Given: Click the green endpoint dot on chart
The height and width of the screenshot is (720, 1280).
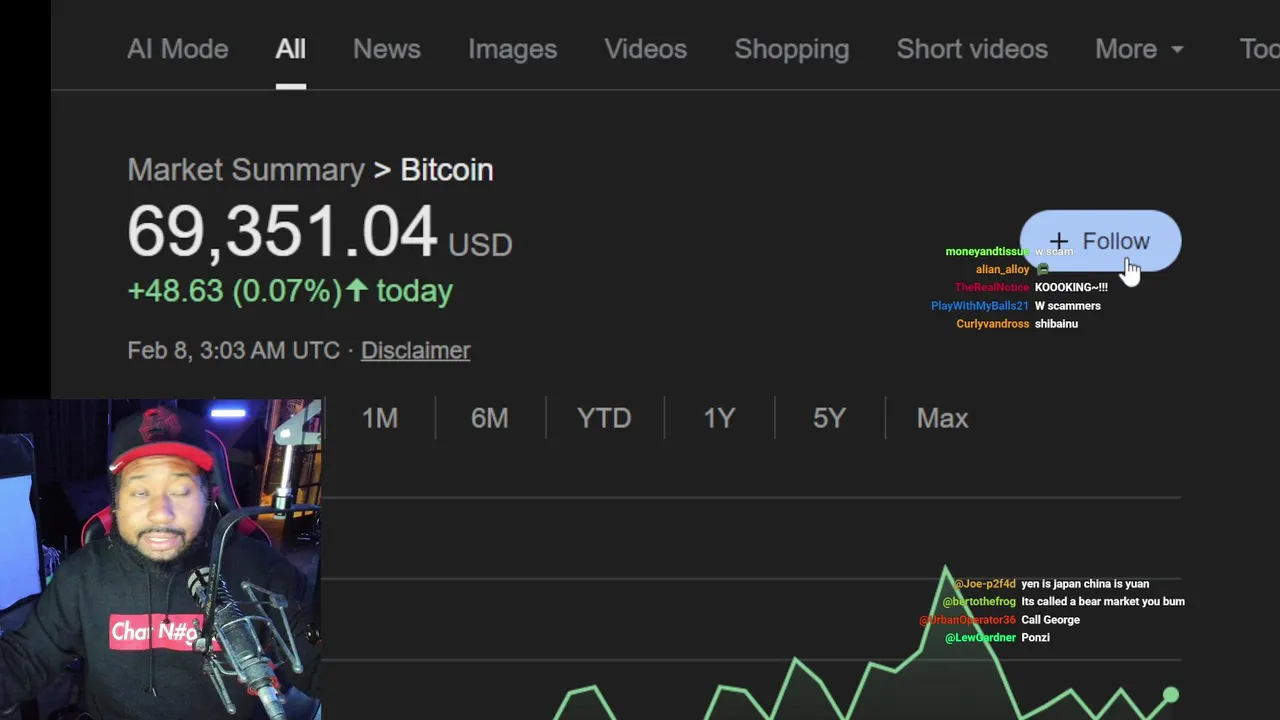Looking at the screenshot, I should (x=1171, y=695).
